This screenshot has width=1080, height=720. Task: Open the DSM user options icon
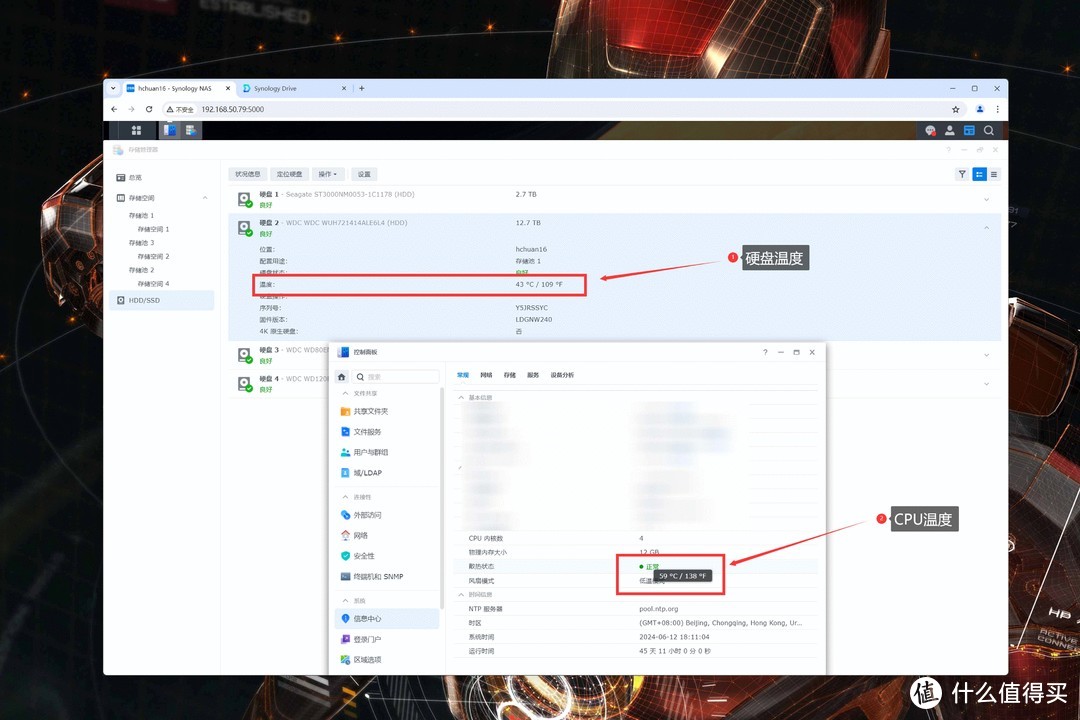click(x=949, y=130)
